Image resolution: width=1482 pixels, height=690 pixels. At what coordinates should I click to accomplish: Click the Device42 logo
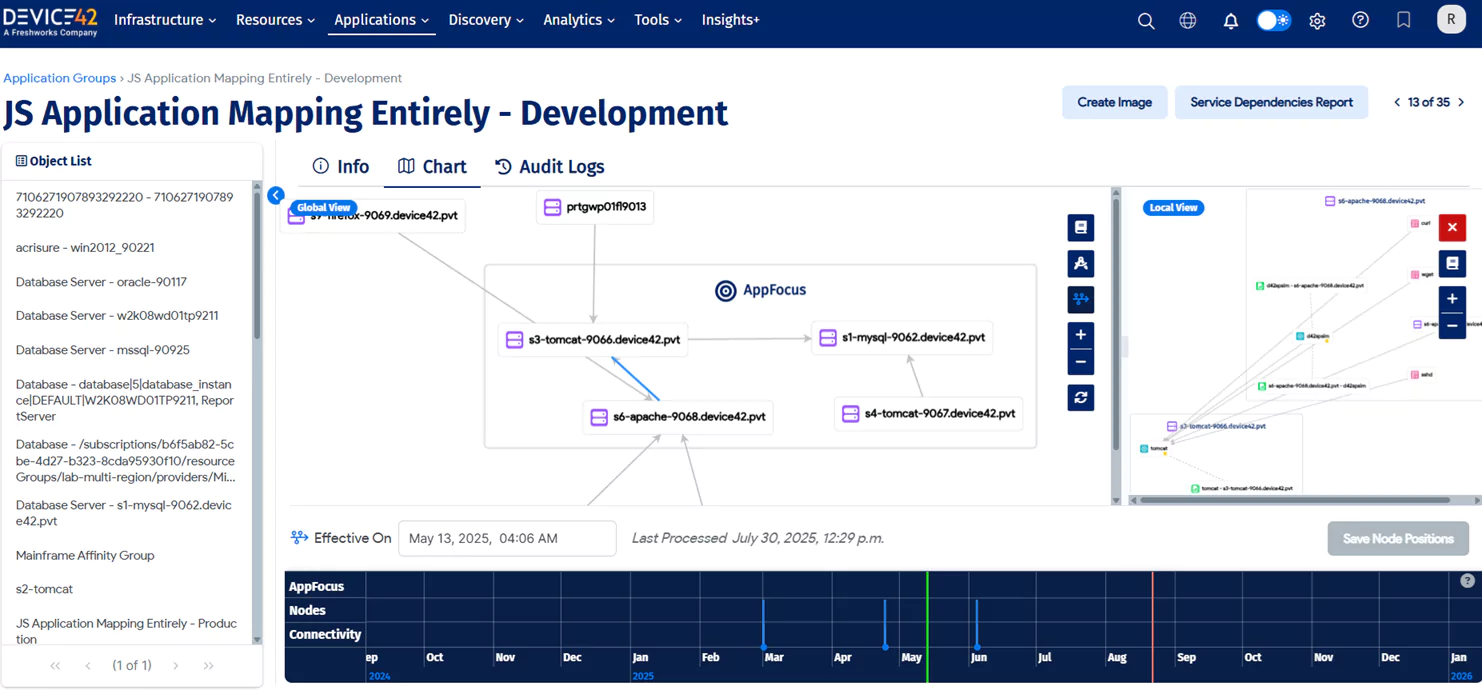click(x=51, y=20)
